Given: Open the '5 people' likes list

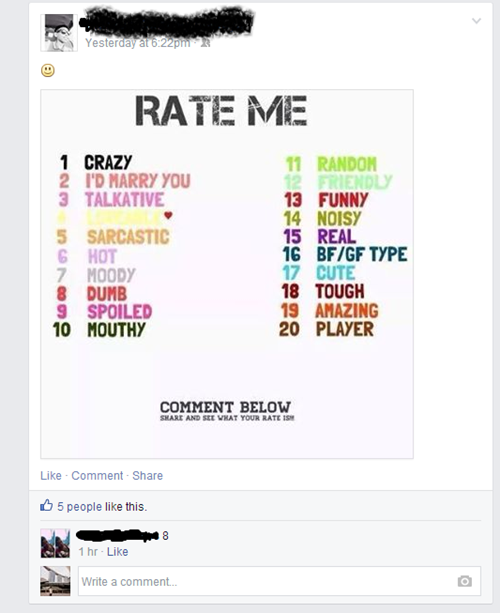Looking at the screenshot, I should (x=79, y=507).
